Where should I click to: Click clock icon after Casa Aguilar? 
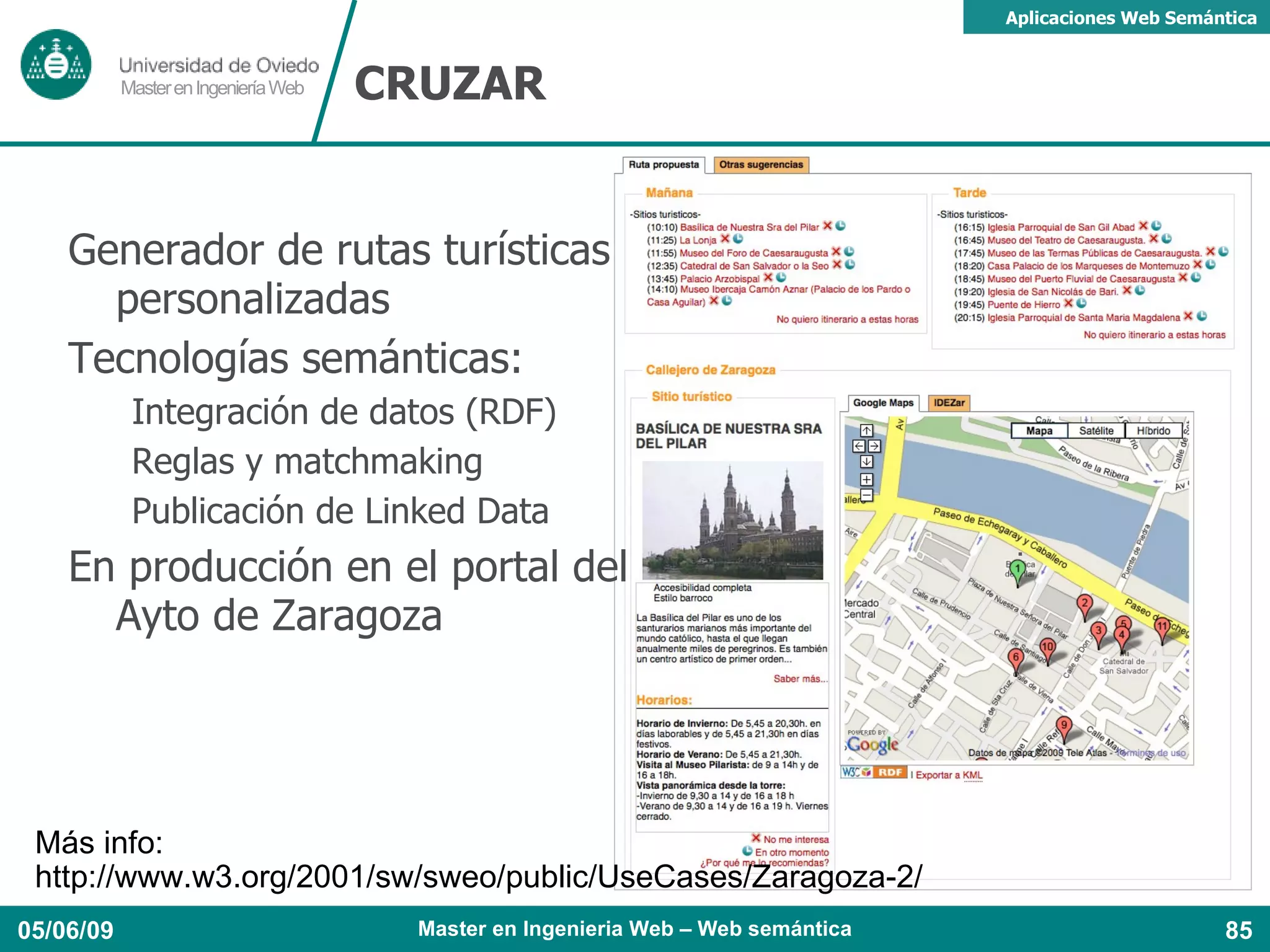(727, 301)
